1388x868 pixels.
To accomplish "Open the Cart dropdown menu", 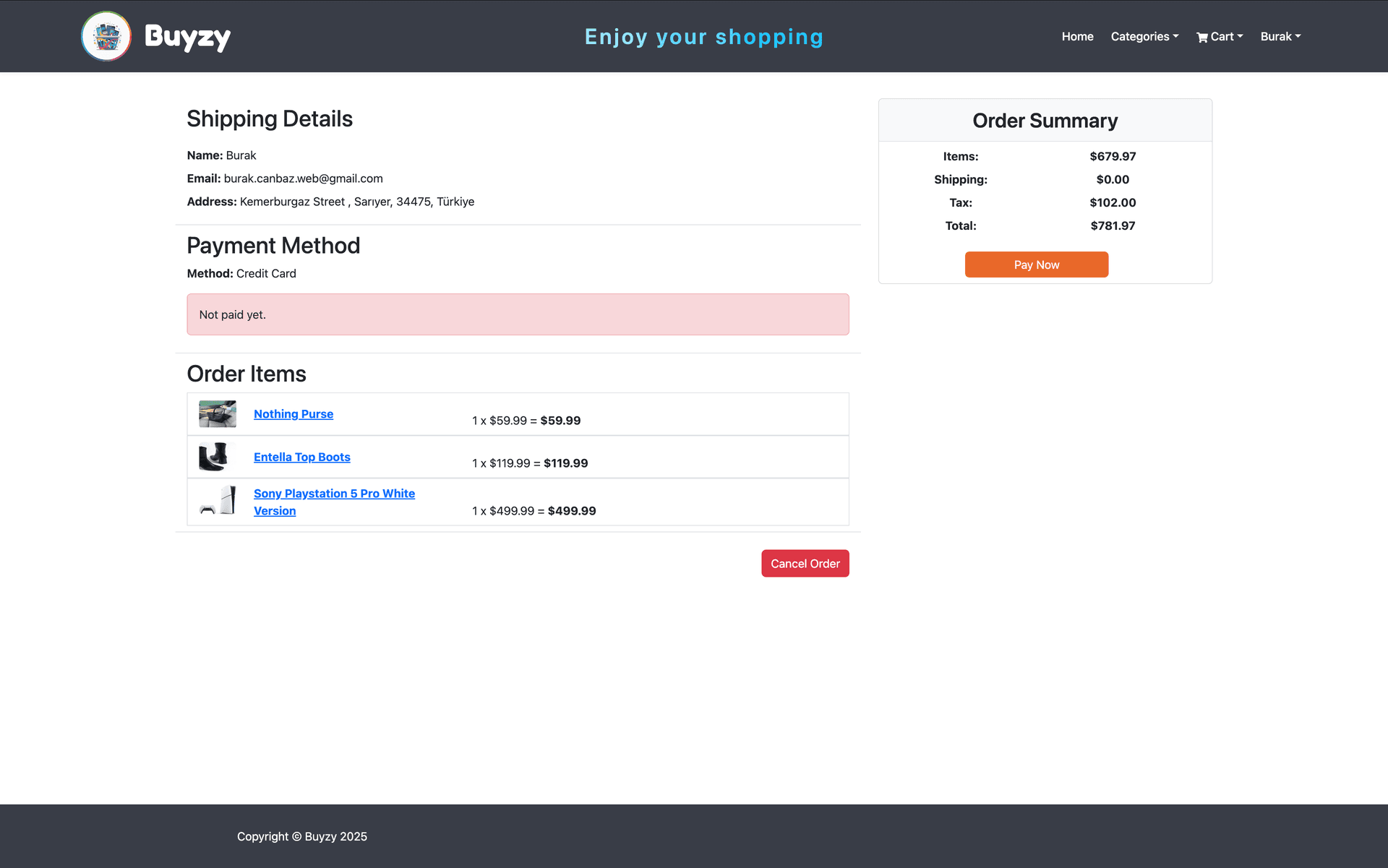I will [1220, 36].
